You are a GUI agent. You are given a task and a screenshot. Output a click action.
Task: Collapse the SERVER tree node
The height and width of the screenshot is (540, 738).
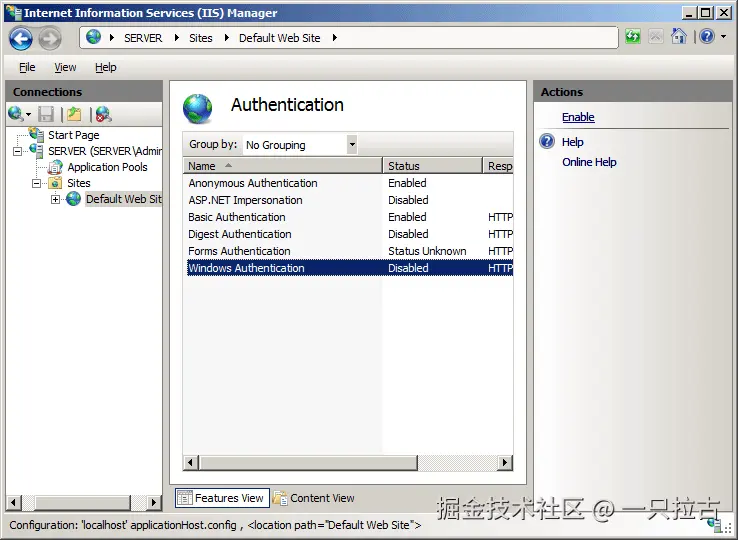17,151
